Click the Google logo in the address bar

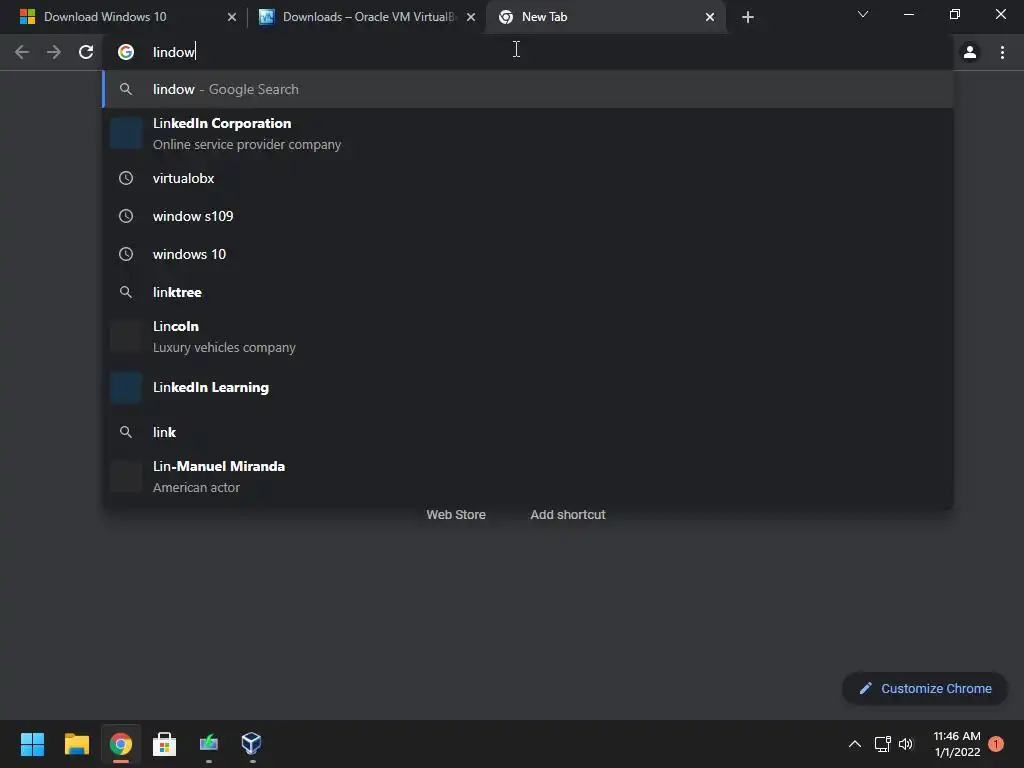126,52
